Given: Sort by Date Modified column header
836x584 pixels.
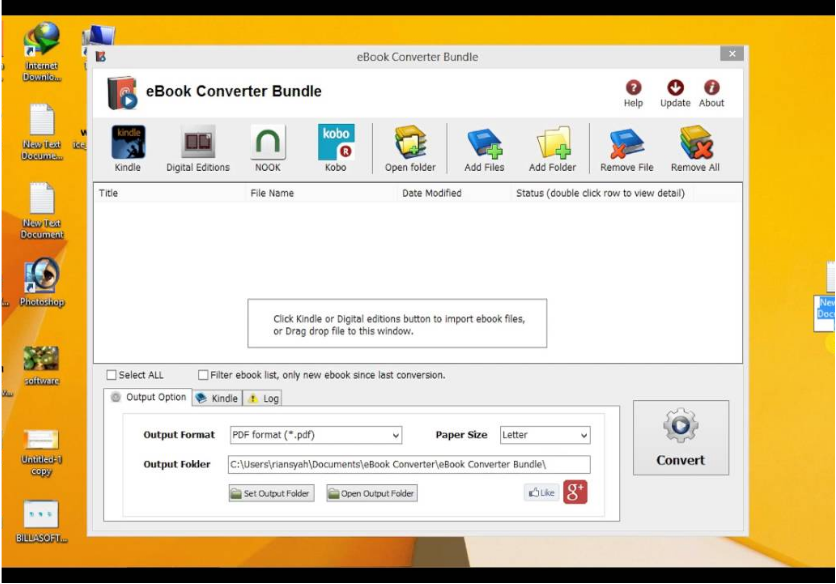Looking at the screenshot, I should (x=454, y=193).
